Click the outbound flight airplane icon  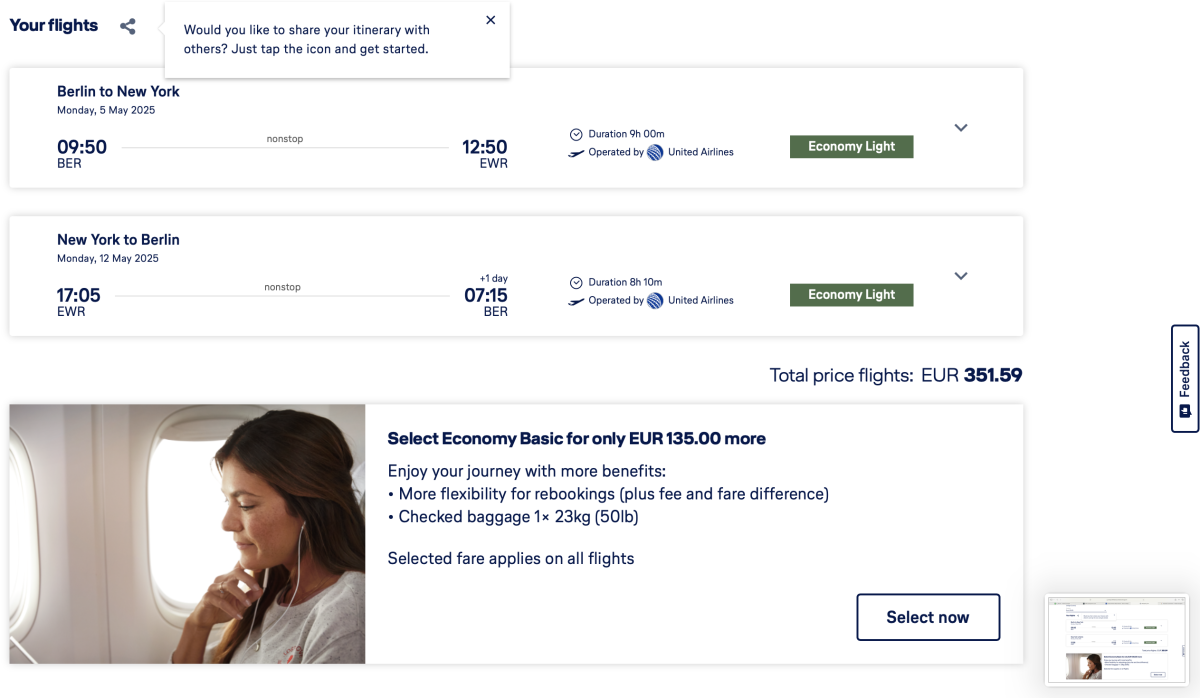(576, 153)
